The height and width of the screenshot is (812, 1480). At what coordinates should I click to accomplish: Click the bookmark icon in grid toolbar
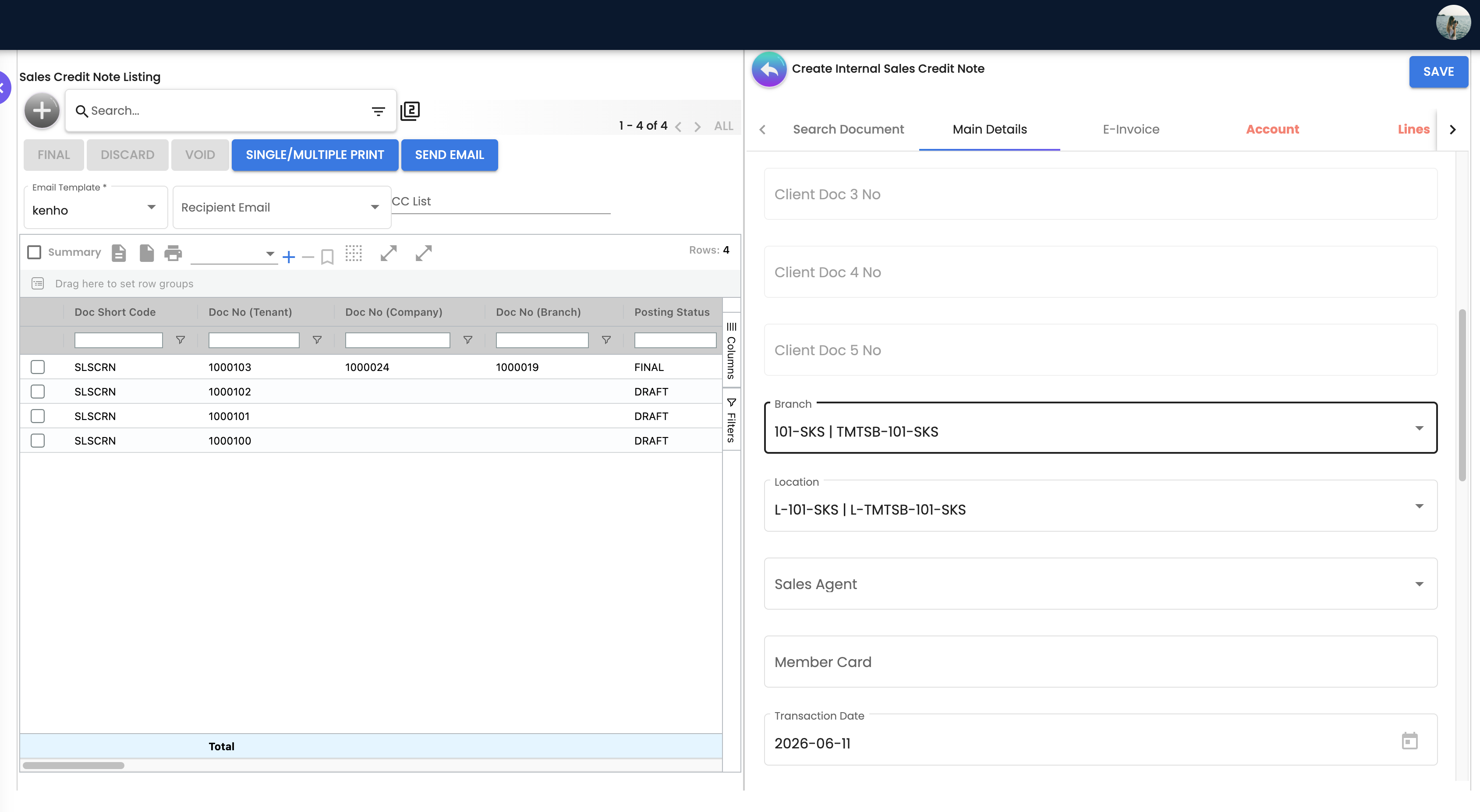point(327,257)
